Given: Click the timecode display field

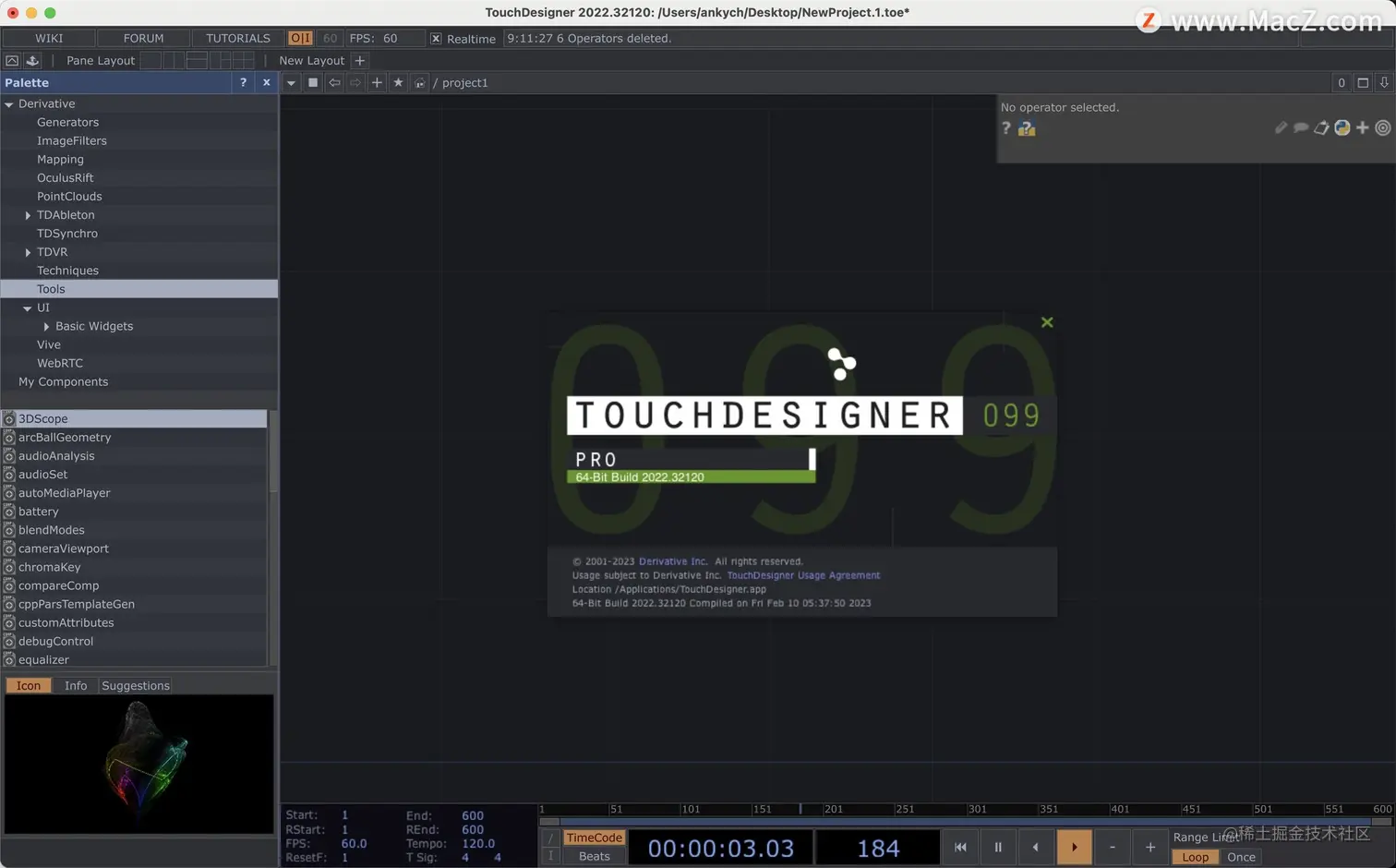Looking at the screenshot, I should pos(720,848).
